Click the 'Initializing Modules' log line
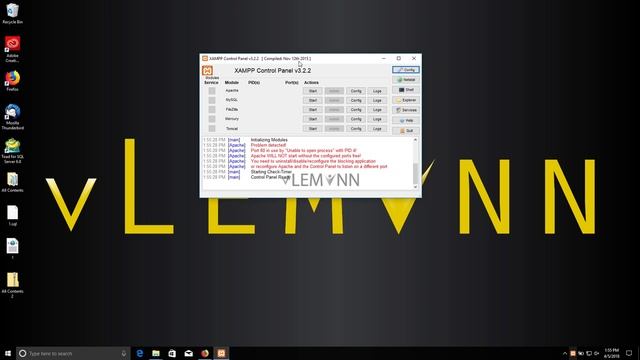 coord(269,140)
